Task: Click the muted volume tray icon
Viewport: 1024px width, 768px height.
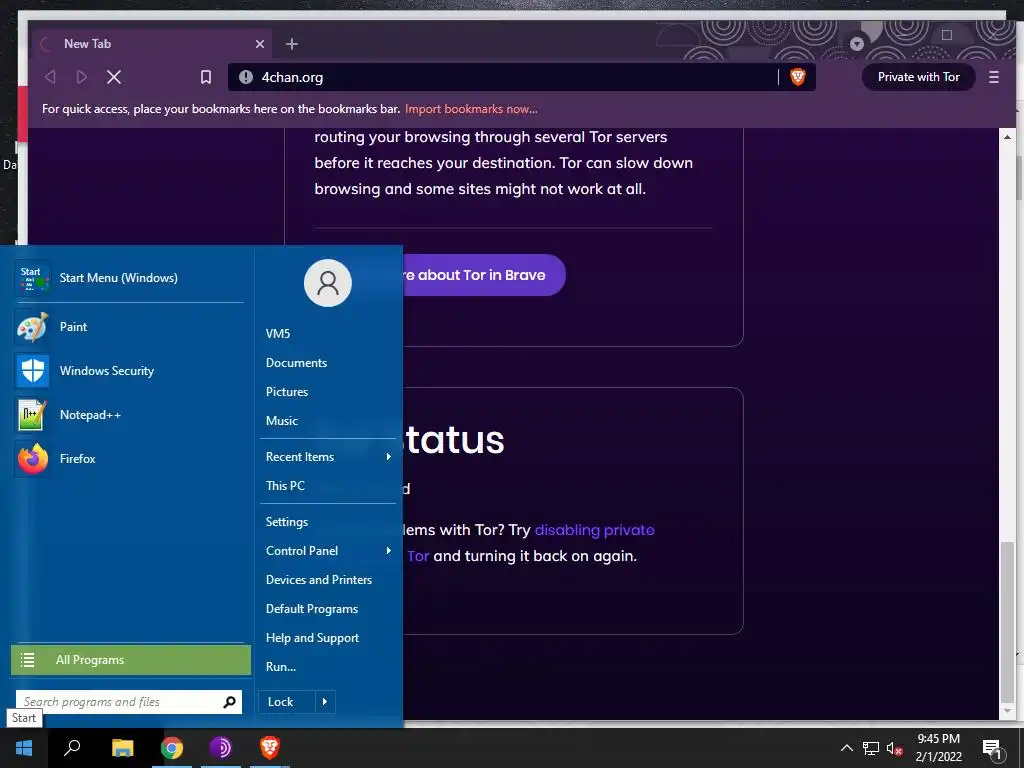Action: click(x=894, y=748)
